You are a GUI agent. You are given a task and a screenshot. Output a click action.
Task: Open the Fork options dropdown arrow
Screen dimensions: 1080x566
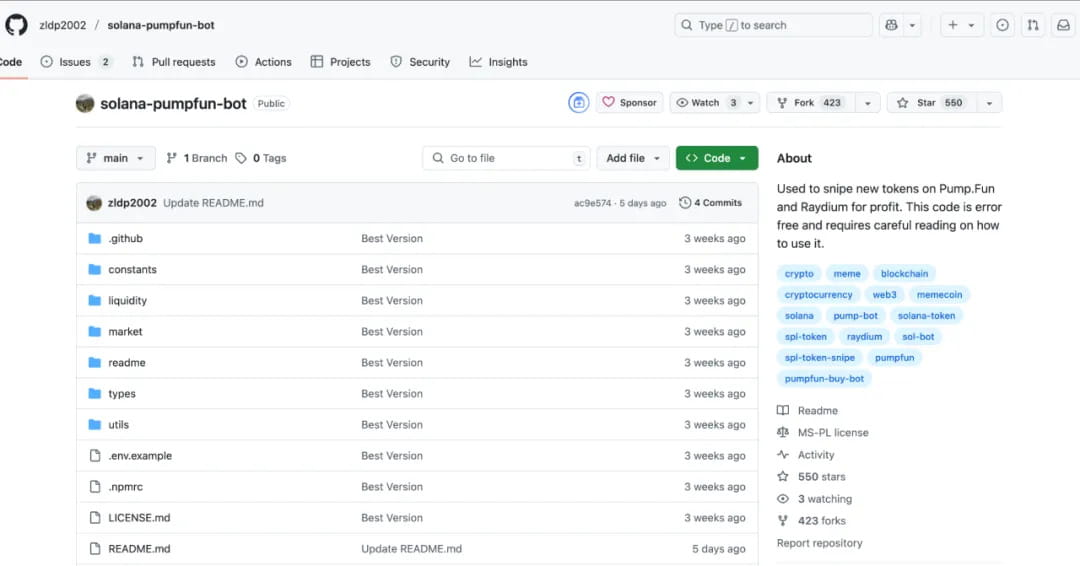click(867, 103)
